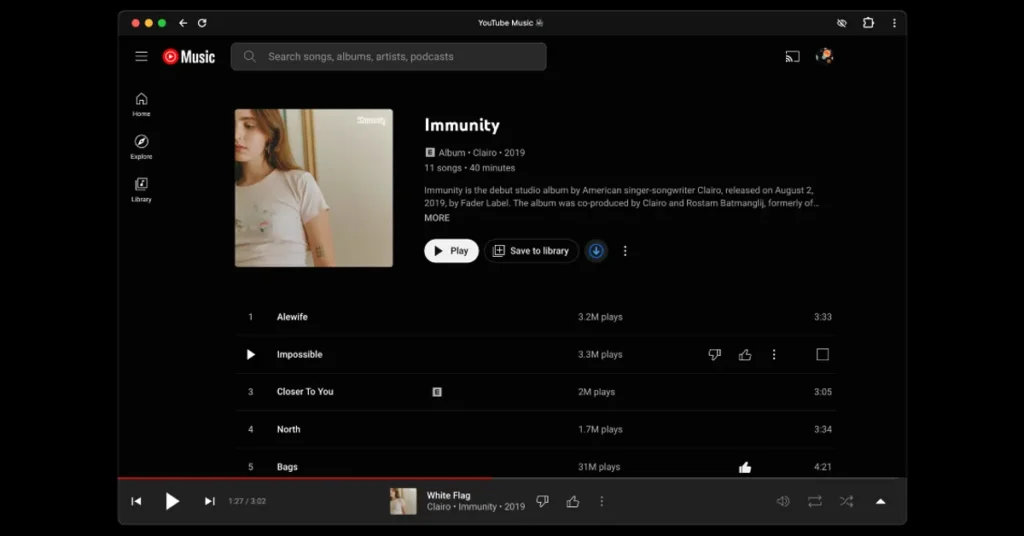Viewport: 1024px width, 536px height.
Task: Select the Bags track title
Action: [287, 467]
